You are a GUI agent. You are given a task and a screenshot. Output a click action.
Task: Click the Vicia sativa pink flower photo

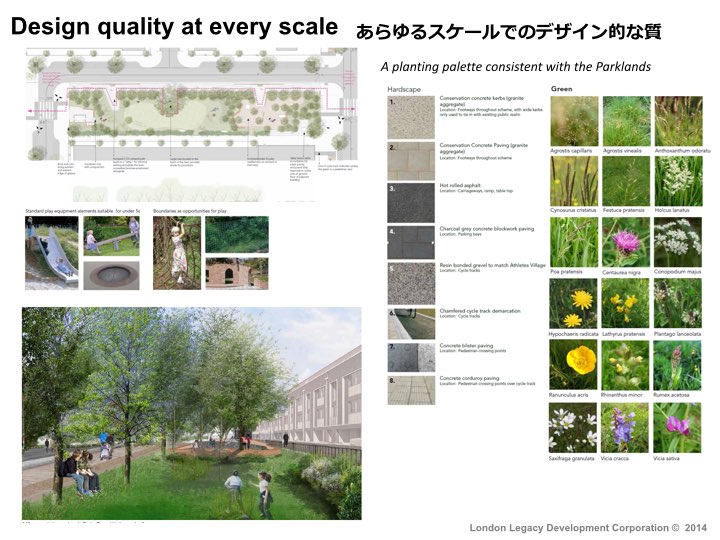pyautogui.click(x=677, y=427)
